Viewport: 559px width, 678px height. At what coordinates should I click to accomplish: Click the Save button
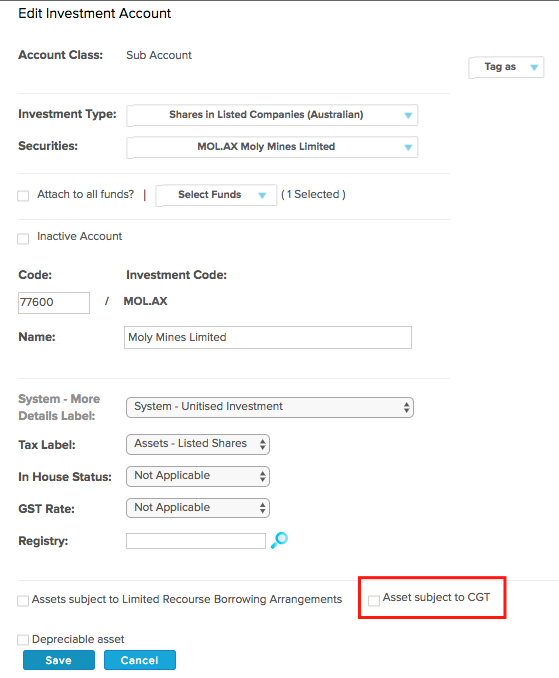(x=59, y=660)
